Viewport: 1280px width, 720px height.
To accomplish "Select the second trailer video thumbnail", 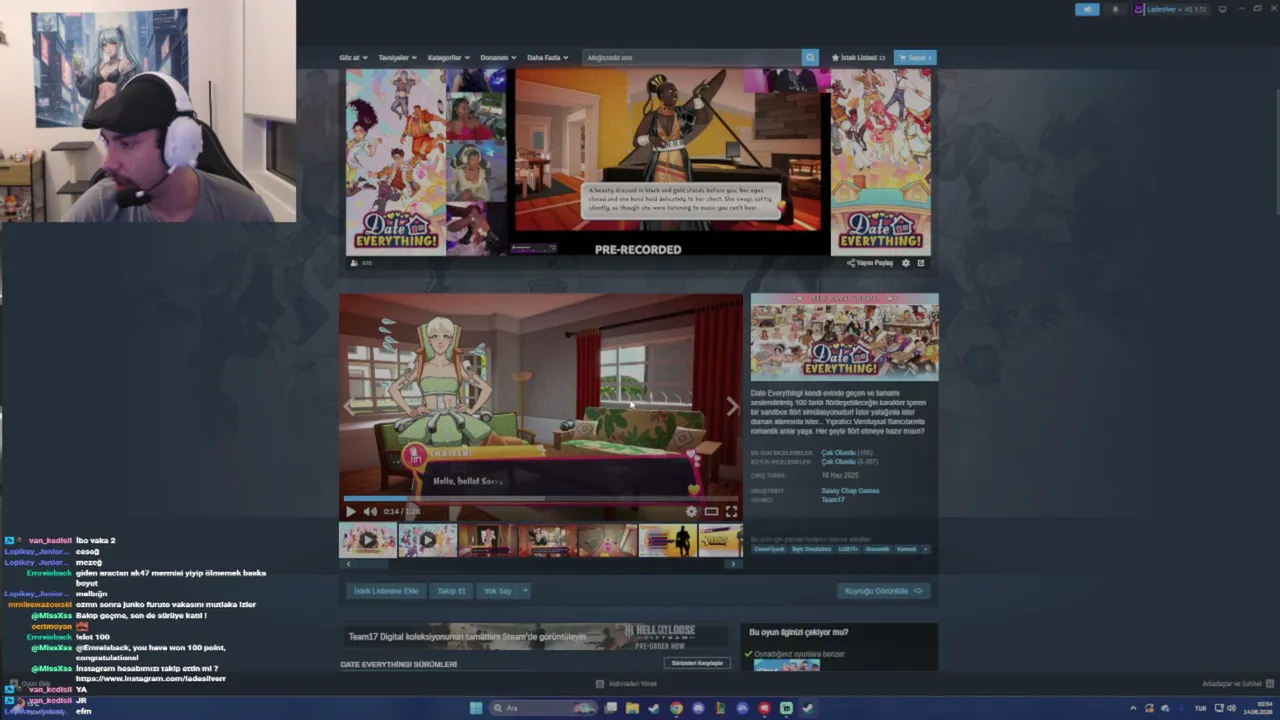I will 428,540.
